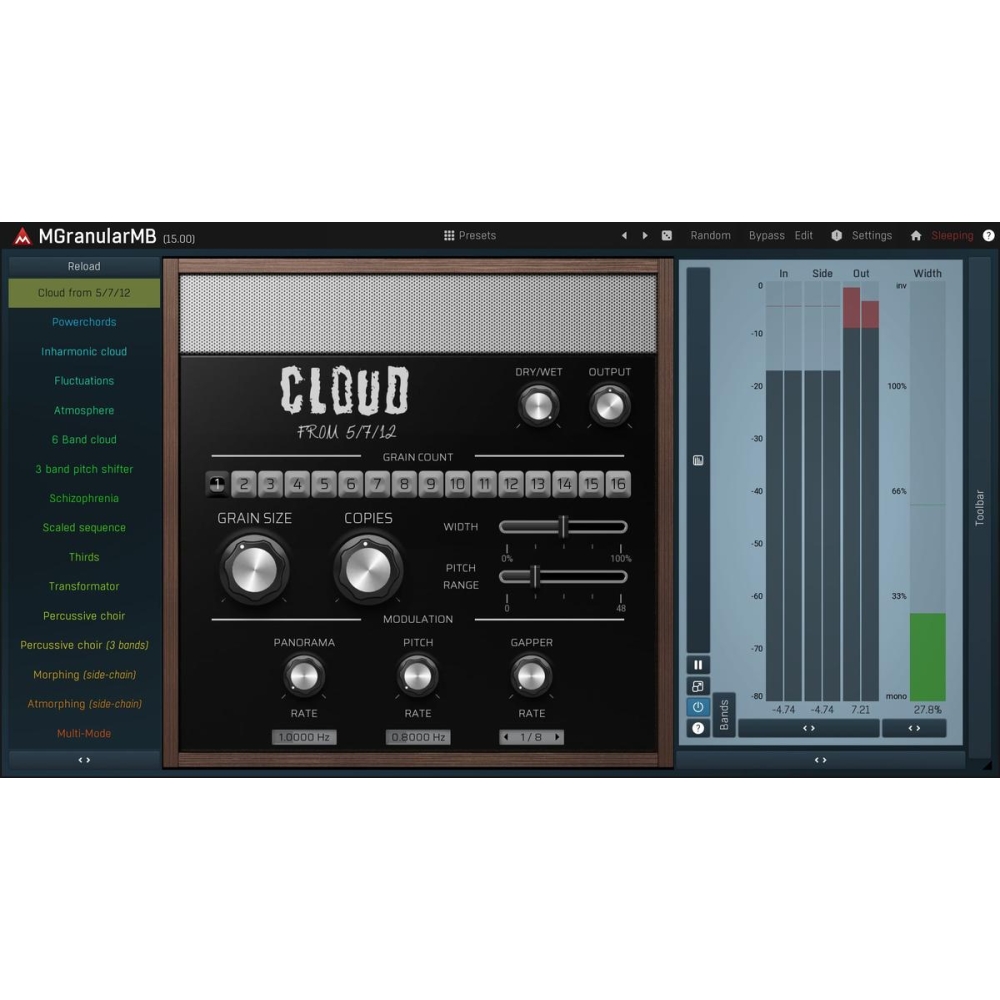Select grain count 12
Viewport: 1000px width, 1000px height.
[x=511, y=484]
